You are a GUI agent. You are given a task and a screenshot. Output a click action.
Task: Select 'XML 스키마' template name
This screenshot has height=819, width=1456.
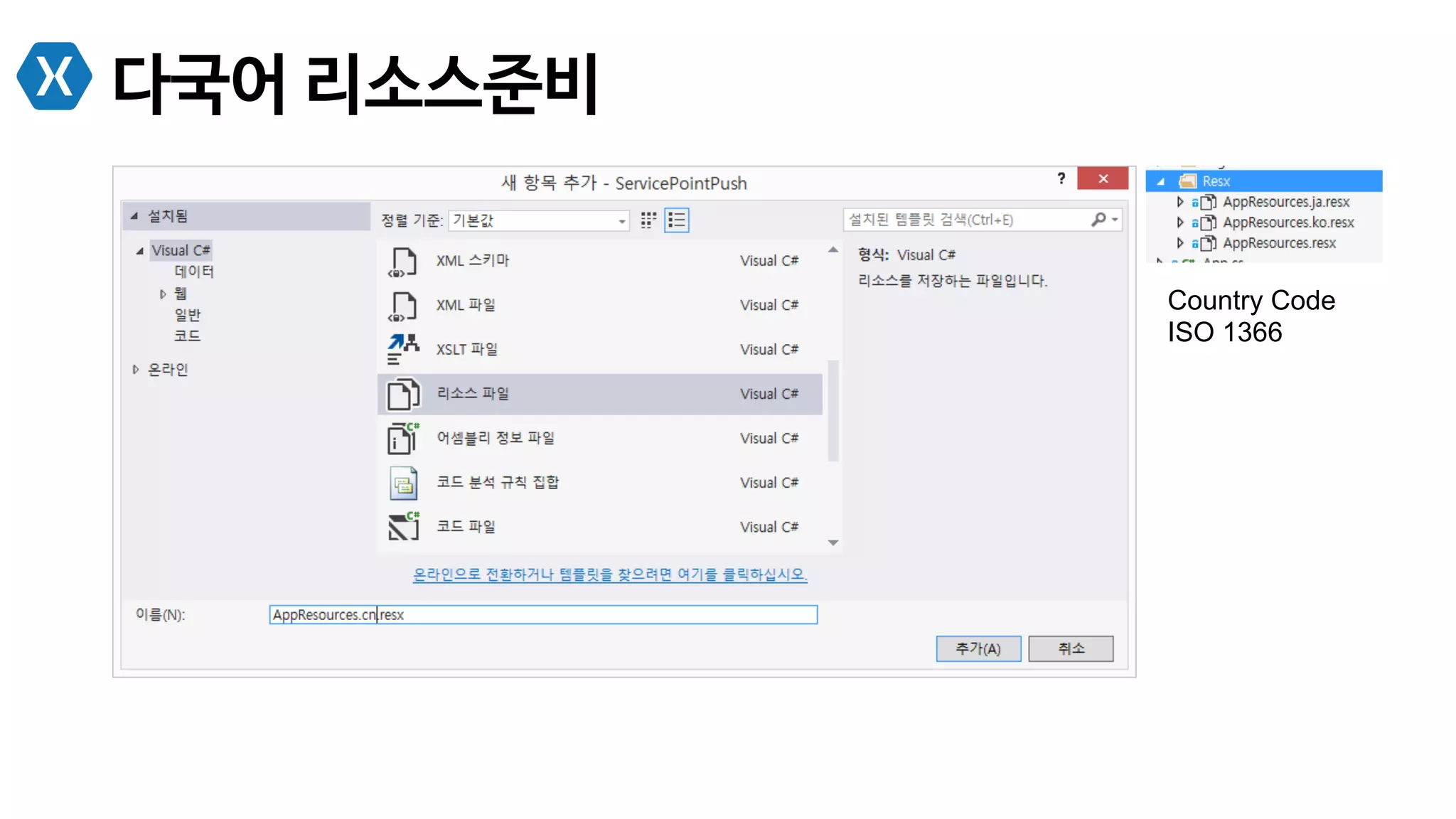pyautogui.click(x=473, y=261)
